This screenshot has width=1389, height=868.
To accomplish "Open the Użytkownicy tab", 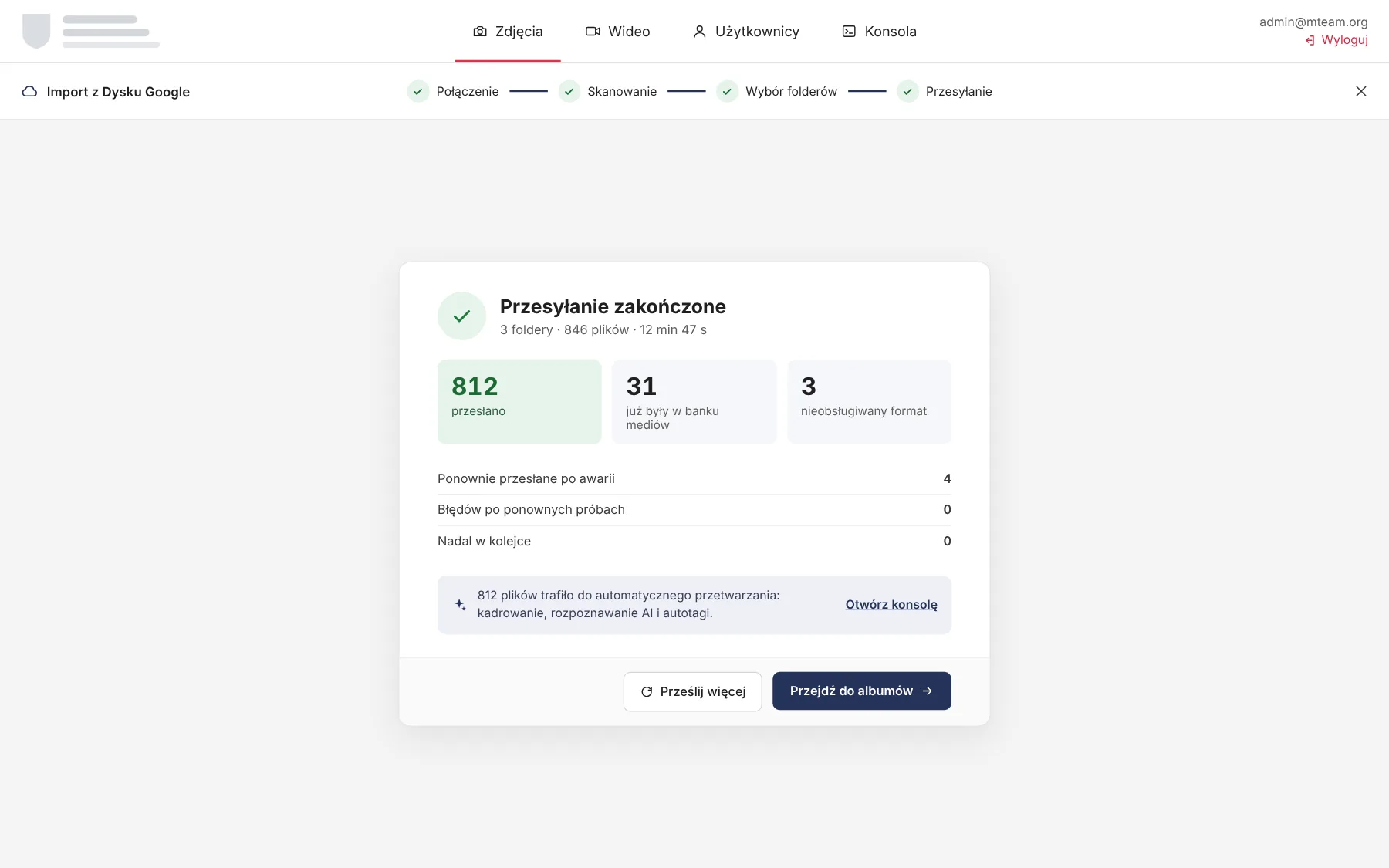I will tap(746, 32).
